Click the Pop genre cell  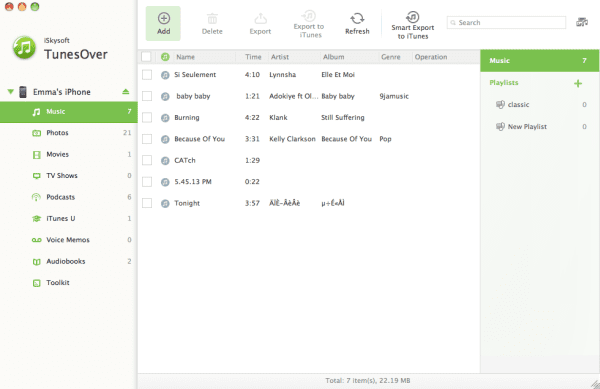coord(385,139)
